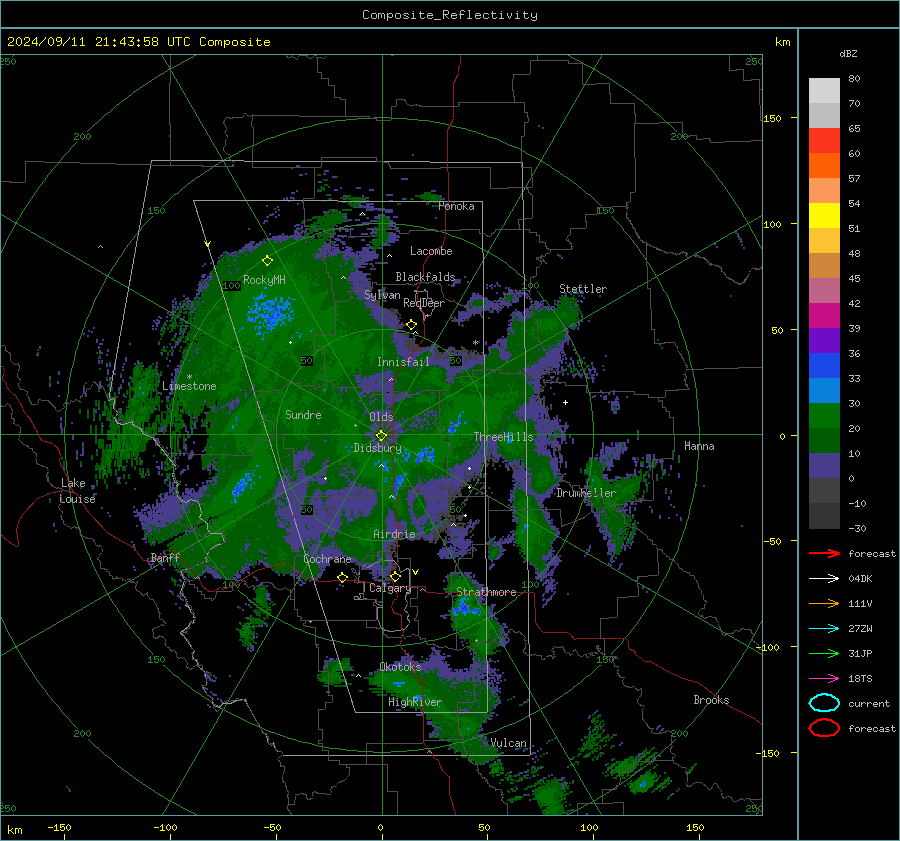Screen dimensions: 900x841
Task: Click the Calgary city label
Action: point(390,588)
